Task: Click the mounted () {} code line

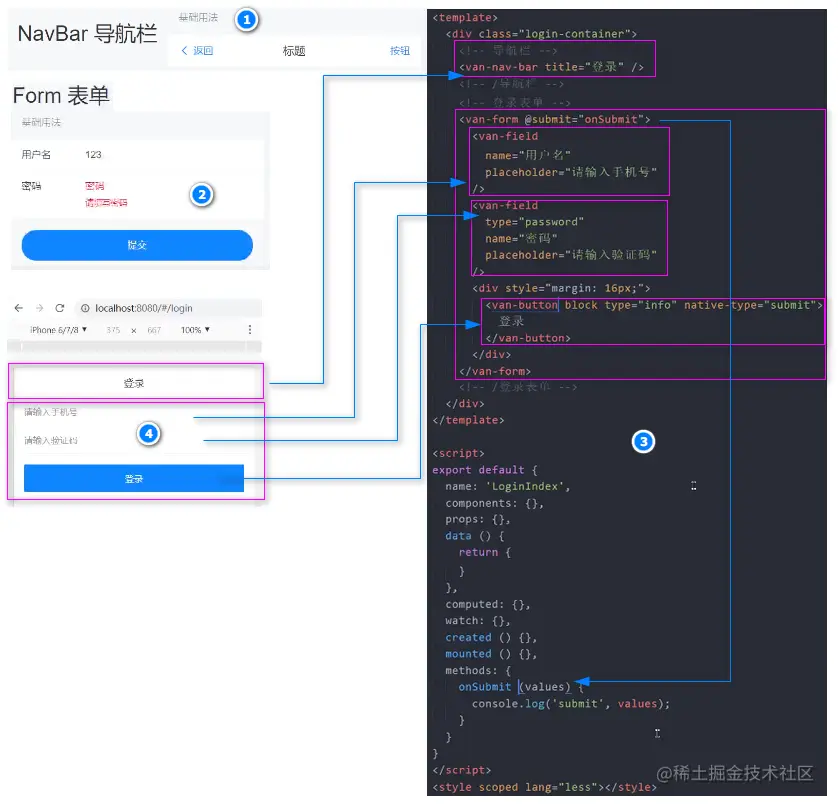Action: 491,654
